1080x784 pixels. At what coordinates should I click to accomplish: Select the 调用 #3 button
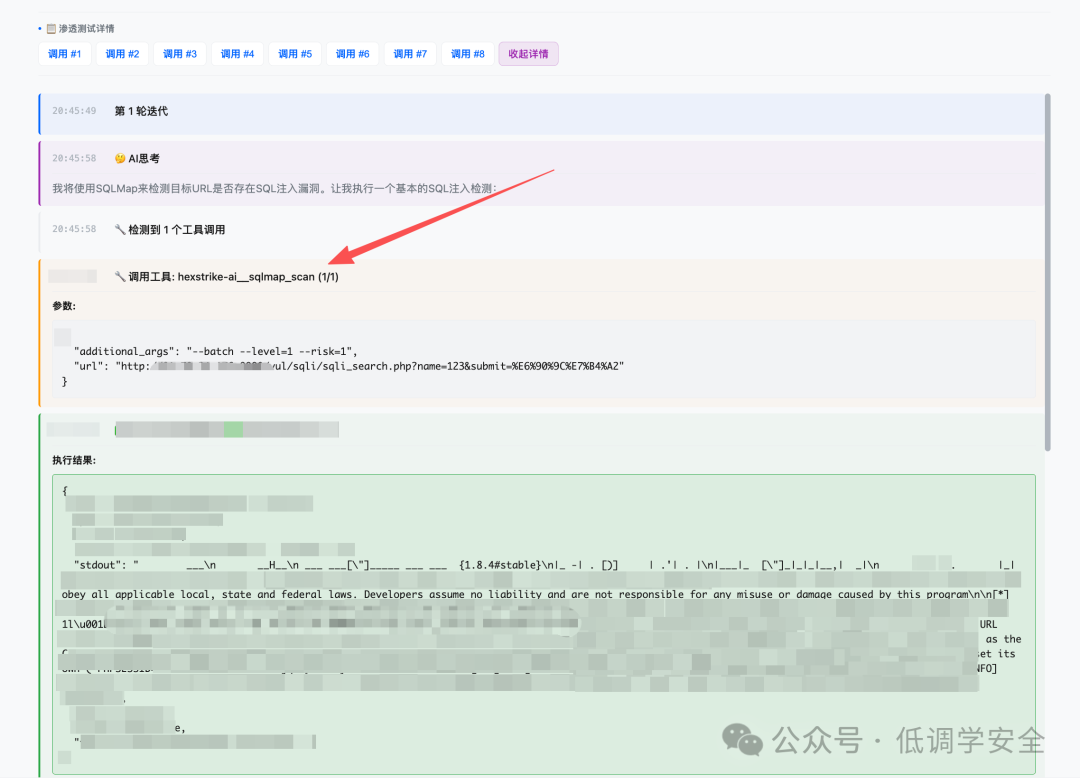pos(180,54)
